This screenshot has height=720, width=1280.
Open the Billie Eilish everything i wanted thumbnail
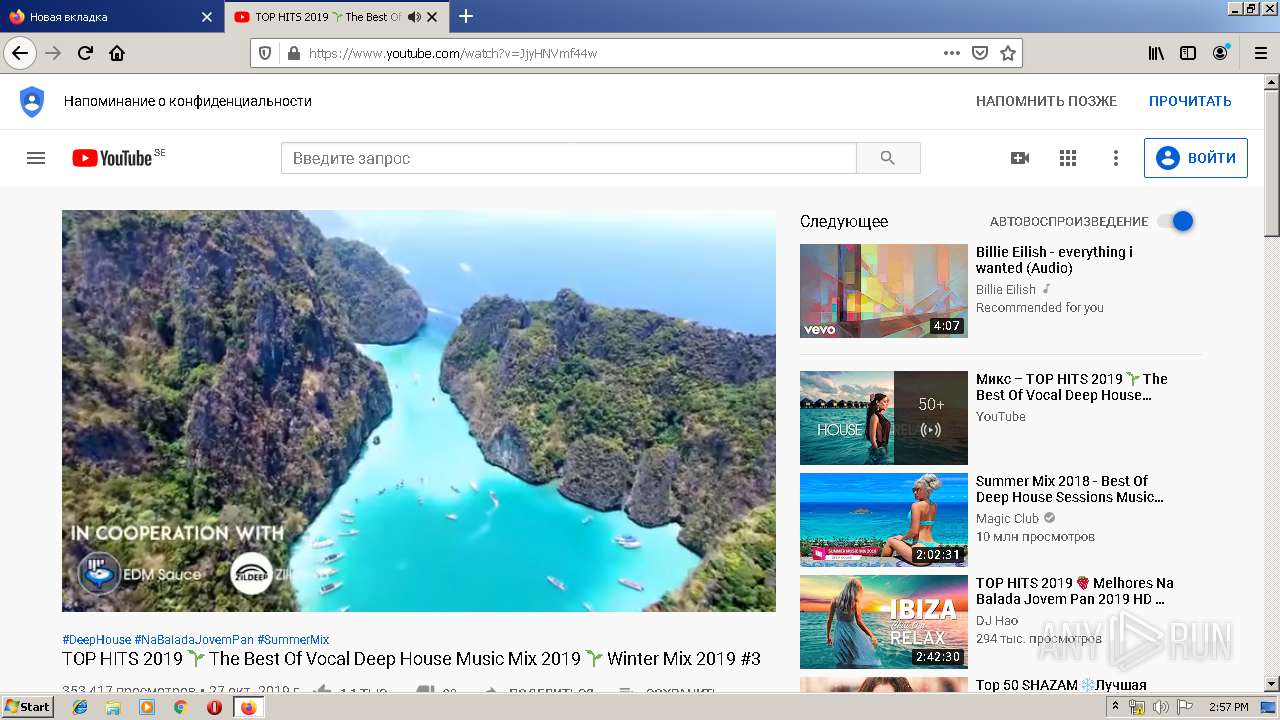tap(884, 291)
